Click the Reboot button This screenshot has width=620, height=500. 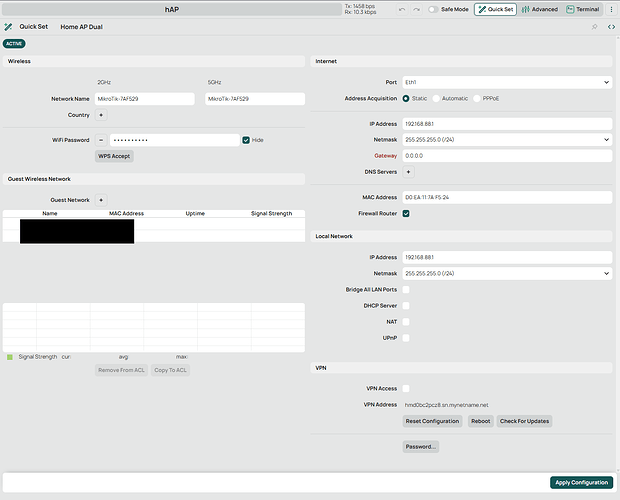[x=480, y=421]
